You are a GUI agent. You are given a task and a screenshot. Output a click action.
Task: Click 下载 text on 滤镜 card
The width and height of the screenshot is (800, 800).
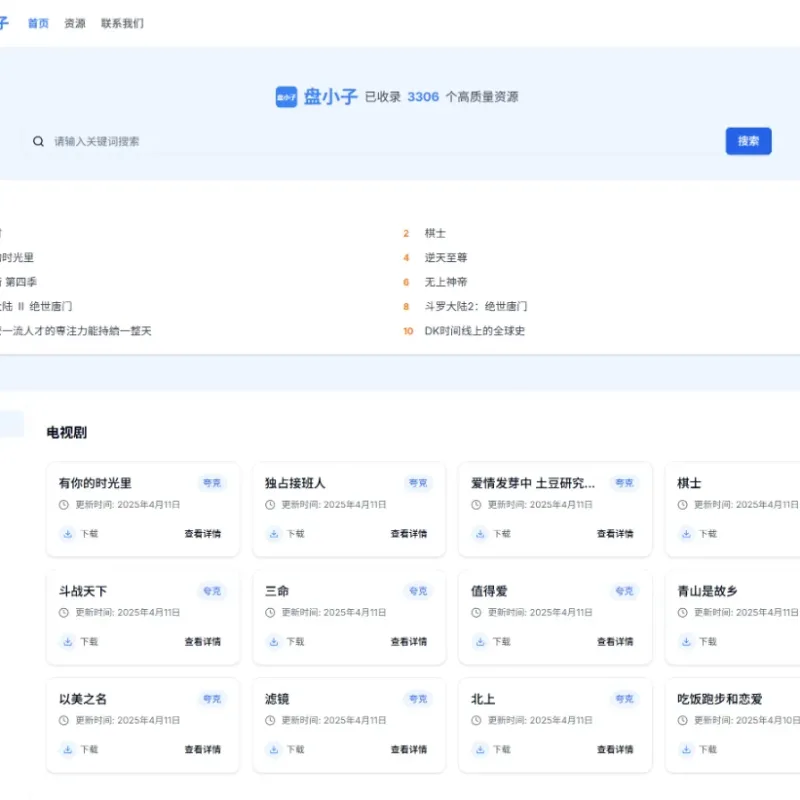(295, 749)
